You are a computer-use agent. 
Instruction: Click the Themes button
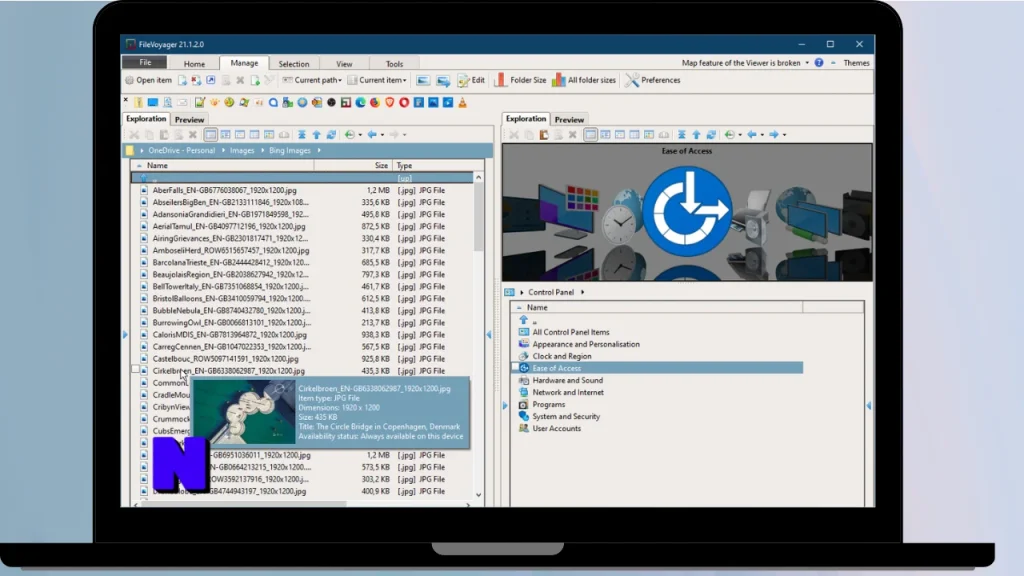click(x=856, y=63)
